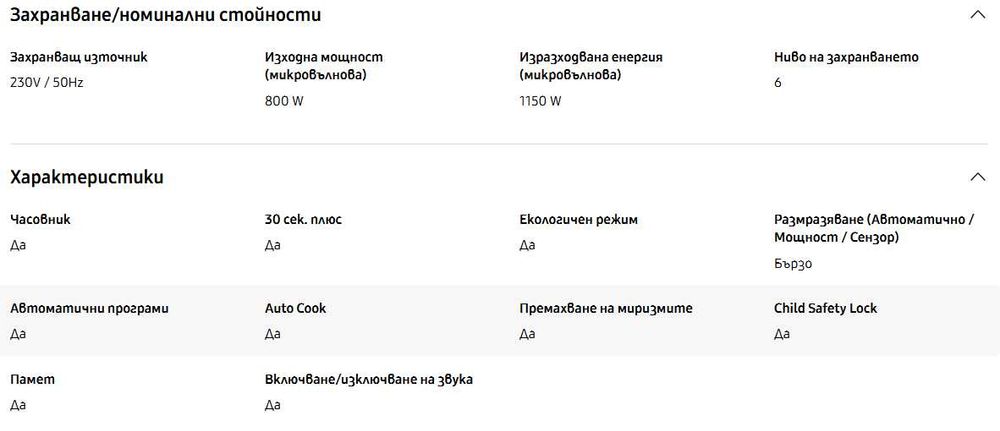Click the Часовник feature label
The width and height of the screenshot is (1000, 431).
pos(40,220)
